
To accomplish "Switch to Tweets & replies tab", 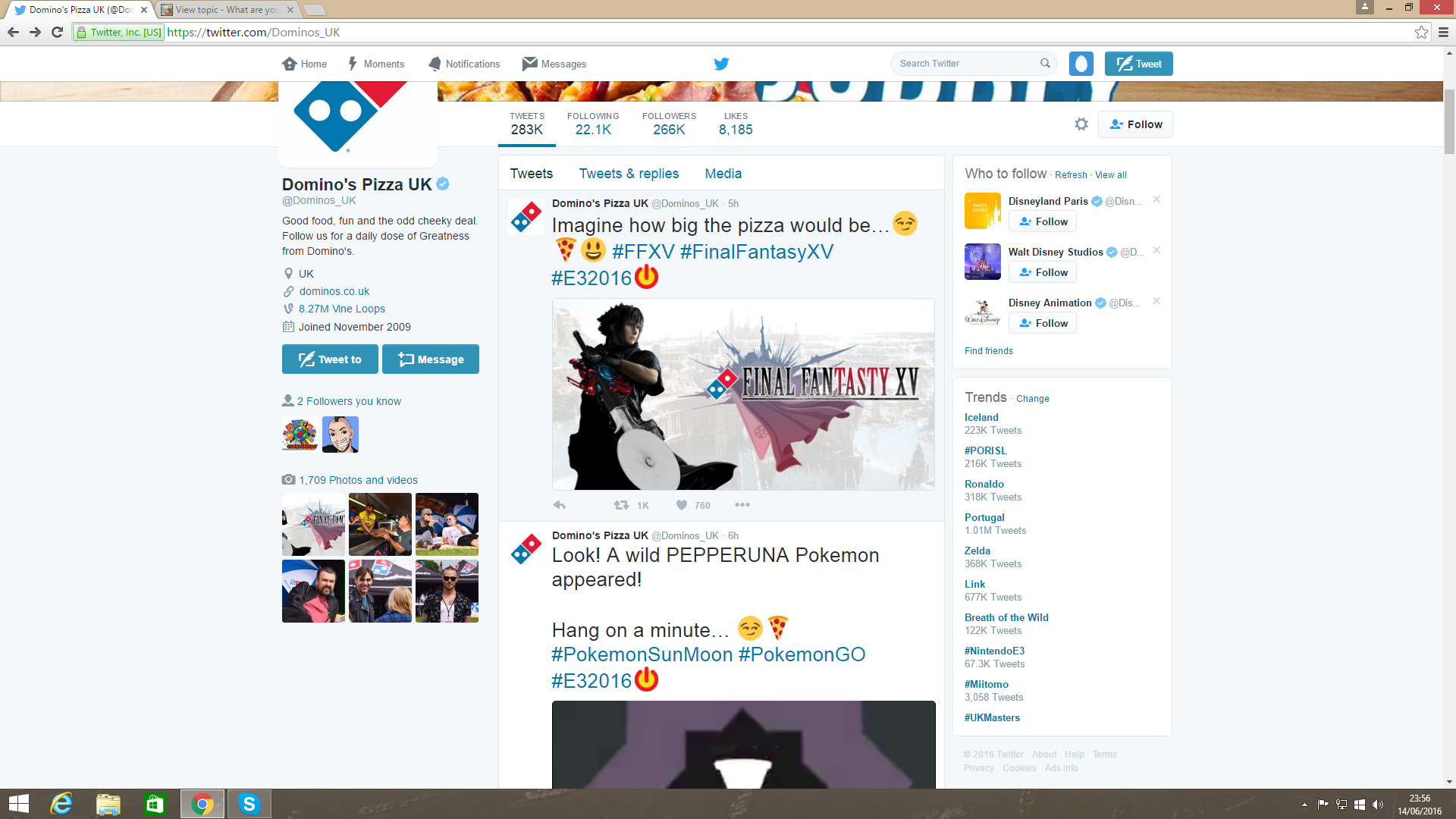I will click(x=629, y=174).
